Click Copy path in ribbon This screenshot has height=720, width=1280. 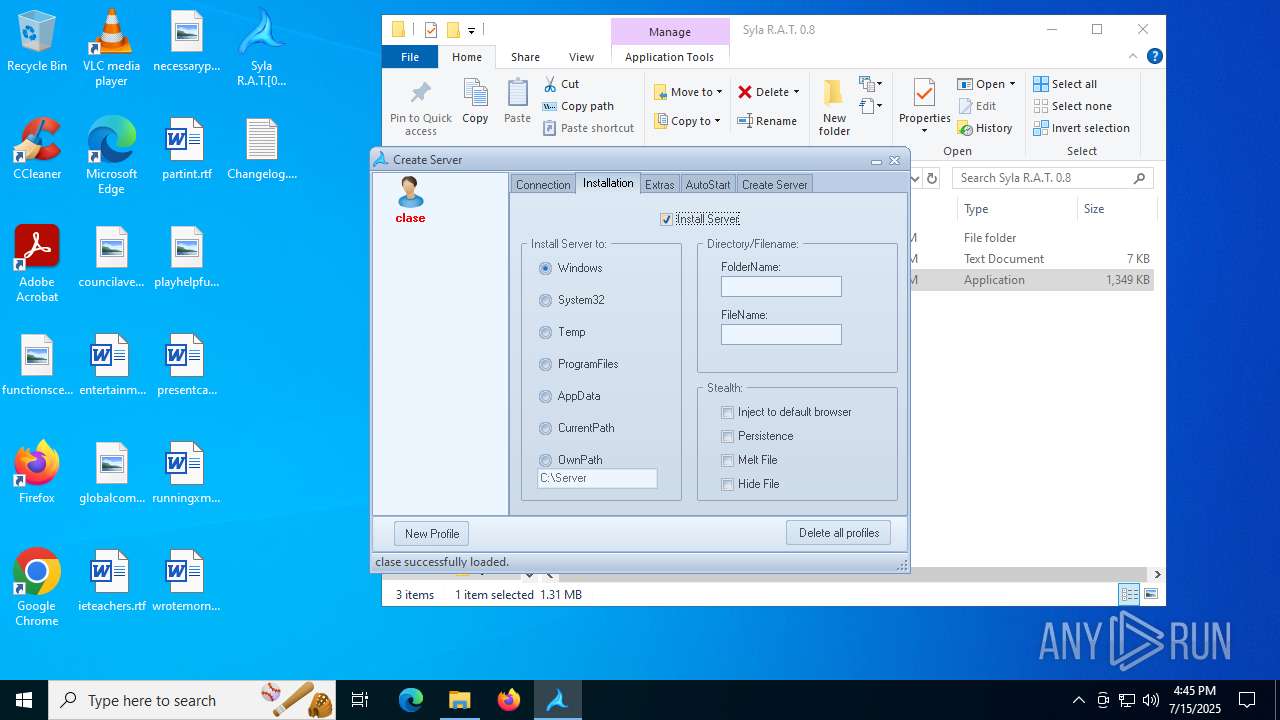[x=578, y=106]
